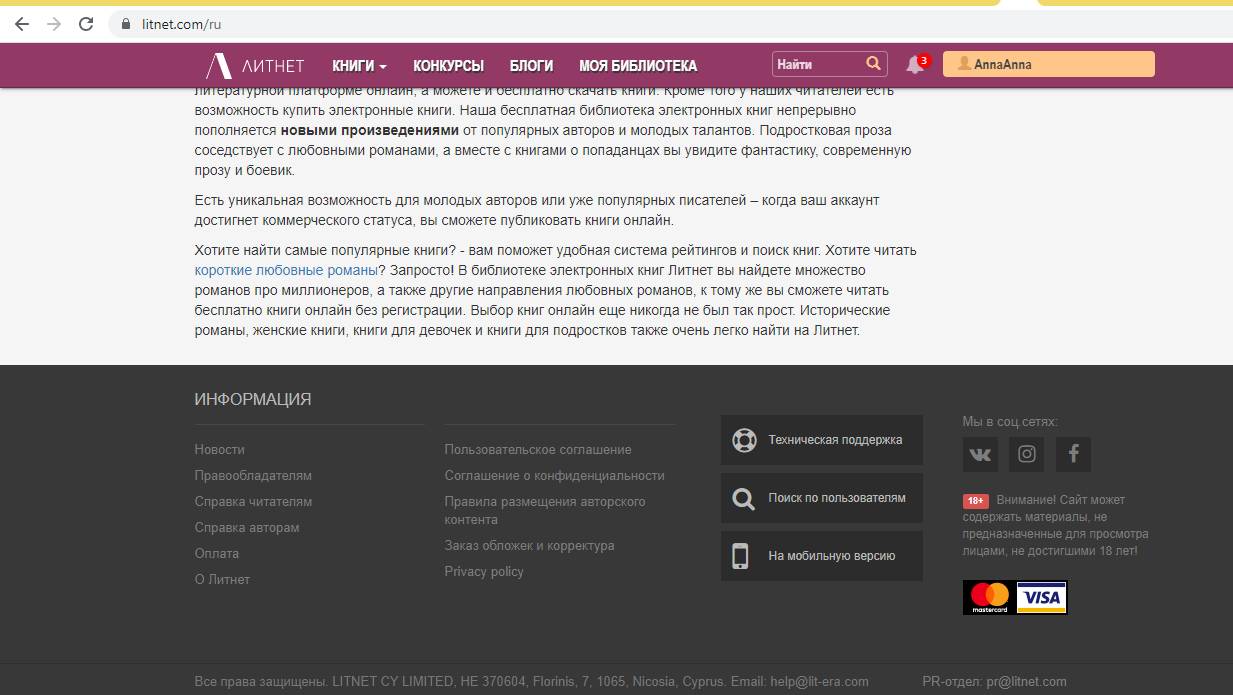Open the AnnaAnna user account menu
This screenshot has width=1233, height=695.
(x=1048, y=64)
